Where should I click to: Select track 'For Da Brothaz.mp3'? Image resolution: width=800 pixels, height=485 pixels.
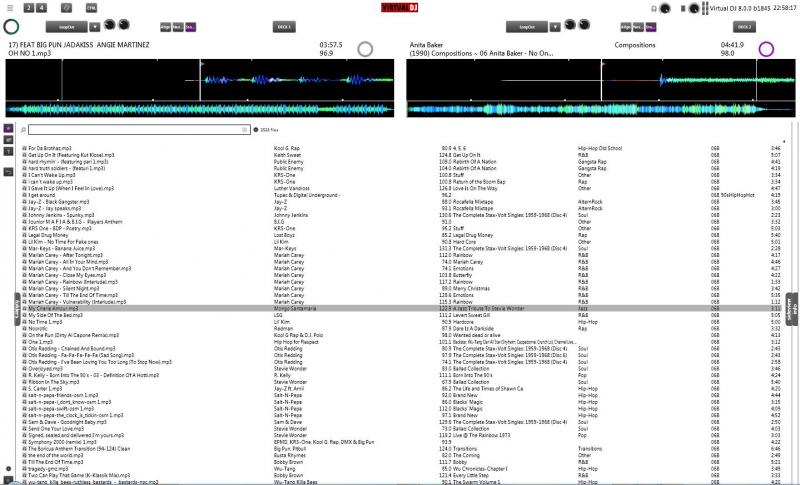[50, 148]
